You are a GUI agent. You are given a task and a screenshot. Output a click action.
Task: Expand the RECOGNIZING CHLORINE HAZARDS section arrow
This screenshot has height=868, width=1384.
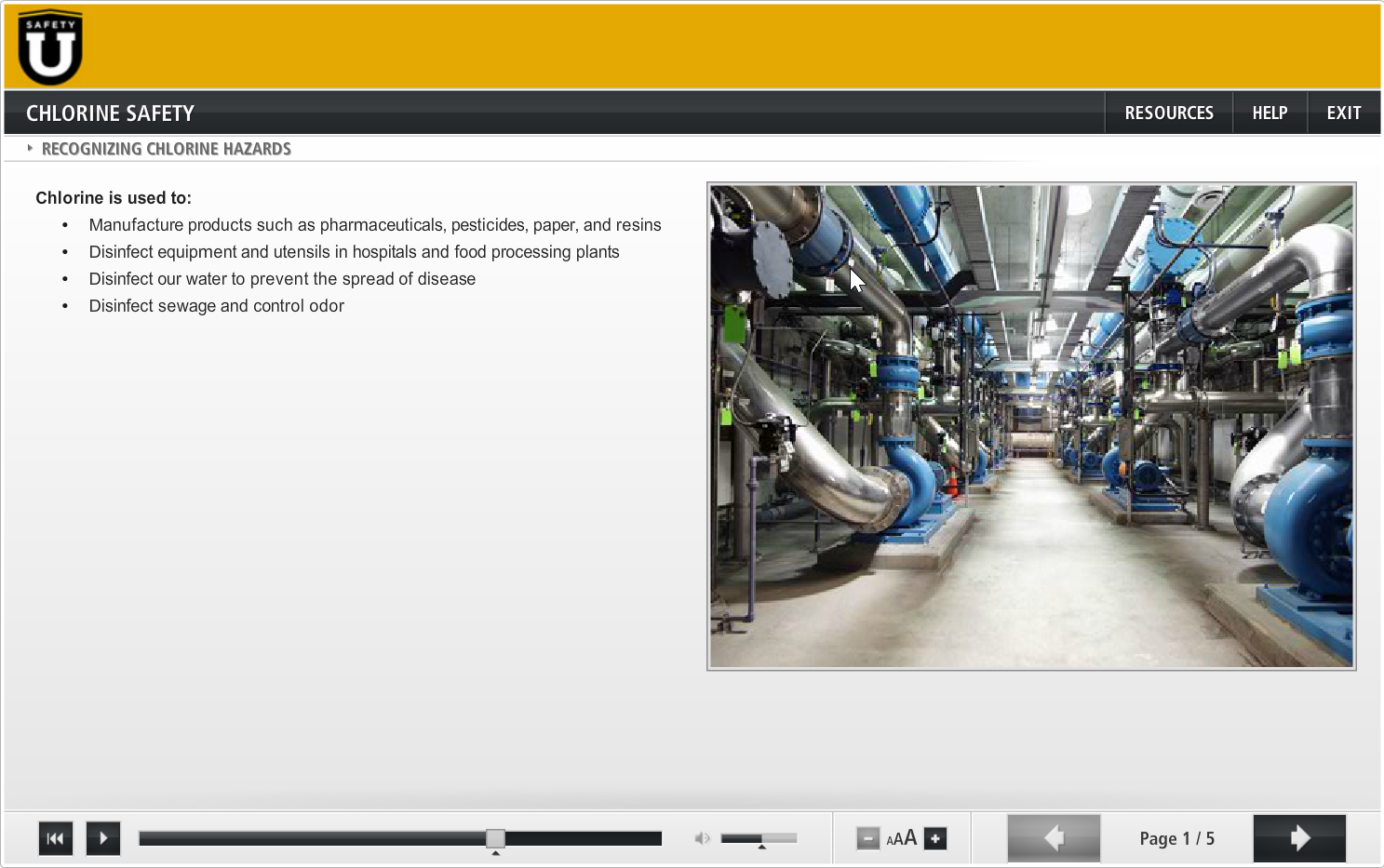click(31, 148)
